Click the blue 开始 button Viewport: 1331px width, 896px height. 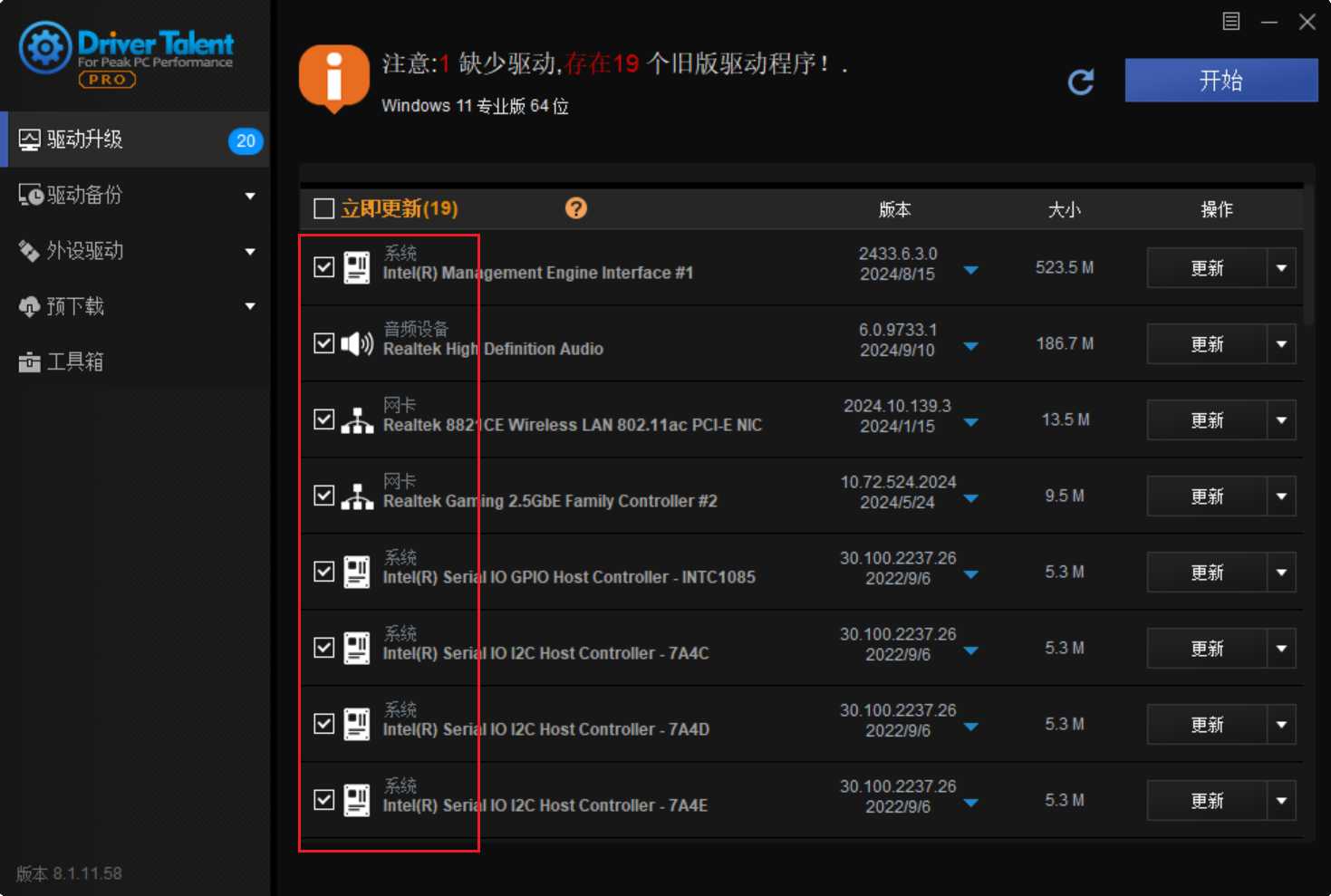(x=1221, y=81)
